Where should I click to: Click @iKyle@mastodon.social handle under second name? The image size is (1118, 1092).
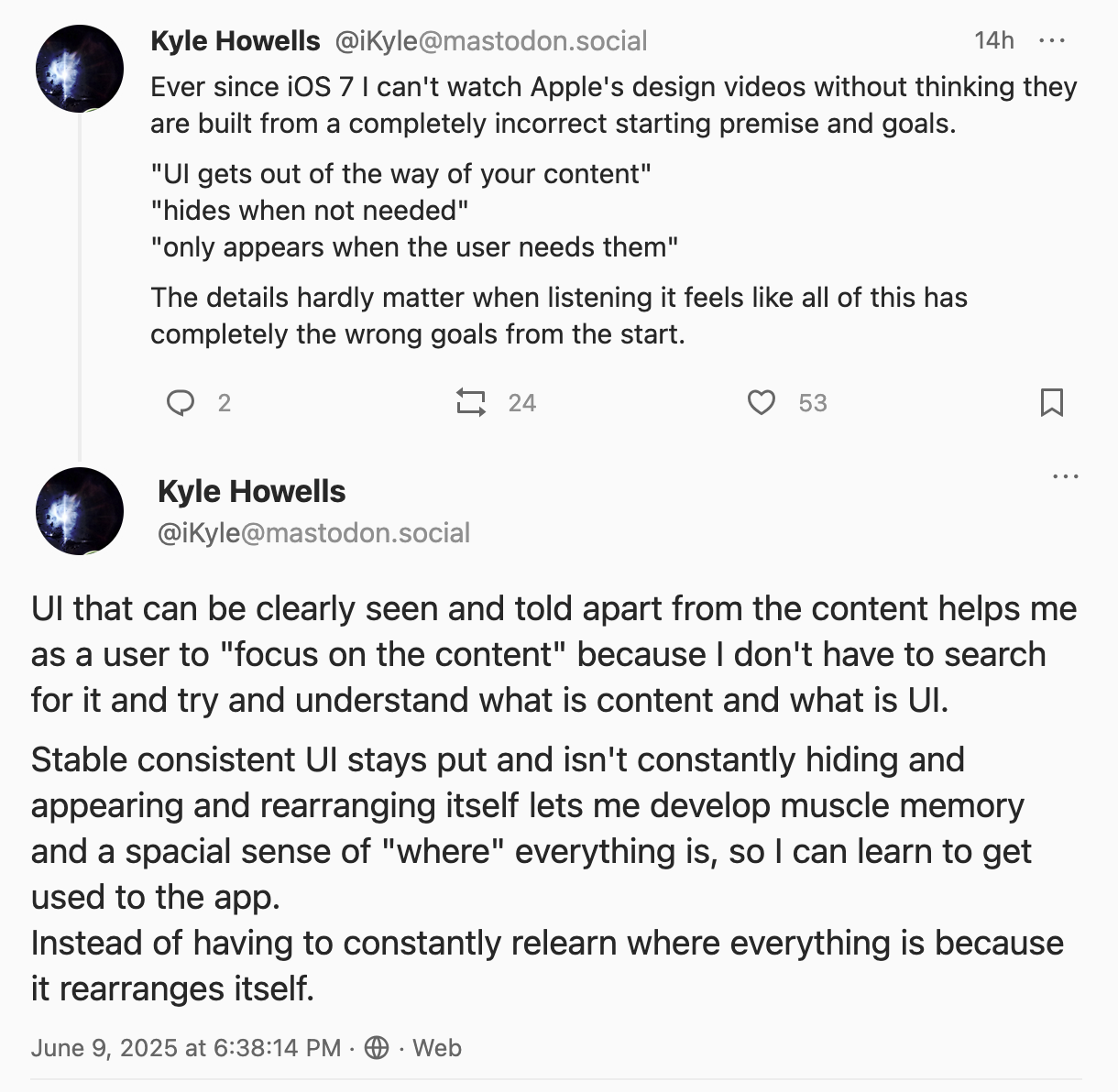point(314,533)
